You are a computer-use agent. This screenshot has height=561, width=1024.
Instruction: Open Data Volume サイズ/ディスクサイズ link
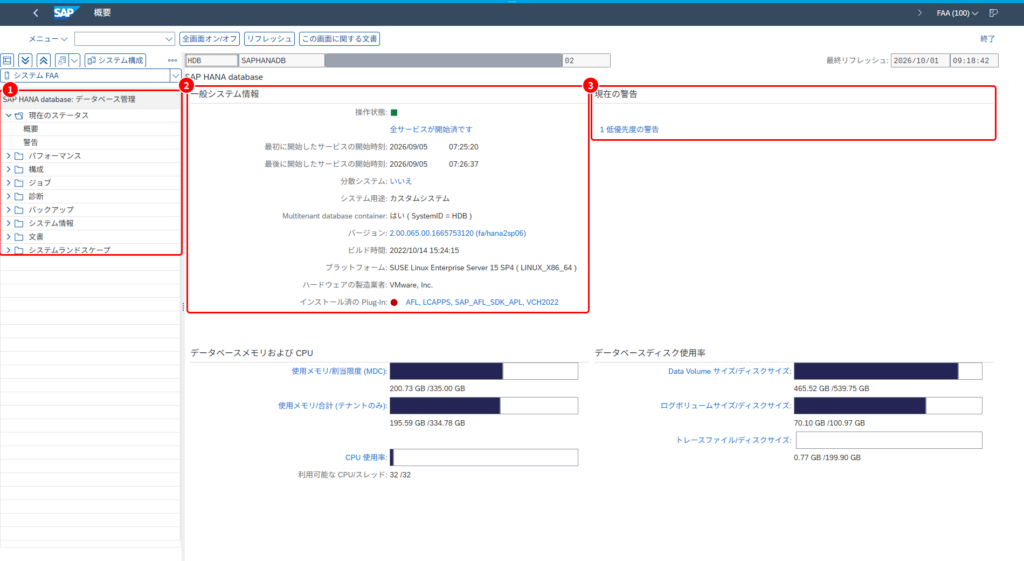(729, 371)
